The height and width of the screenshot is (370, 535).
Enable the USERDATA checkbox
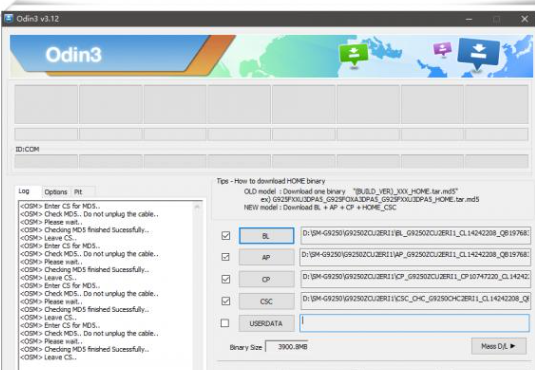click(x=225, y=323)
